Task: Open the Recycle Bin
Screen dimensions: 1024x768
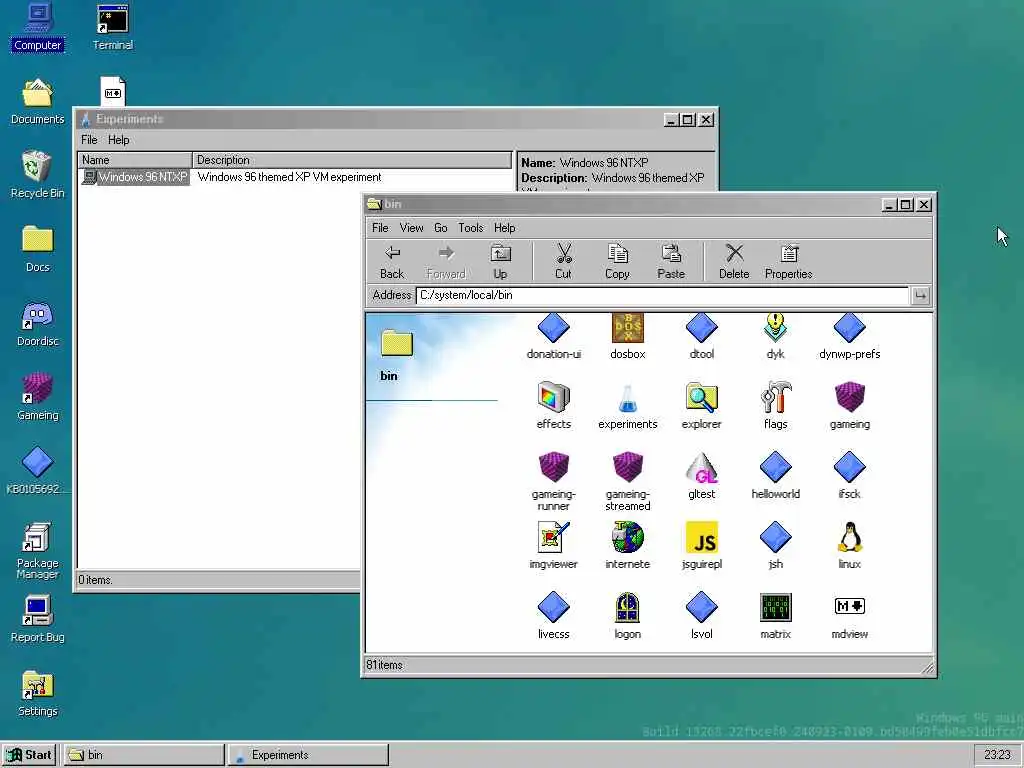Action: pyautogui.click(x=37, y=175)
